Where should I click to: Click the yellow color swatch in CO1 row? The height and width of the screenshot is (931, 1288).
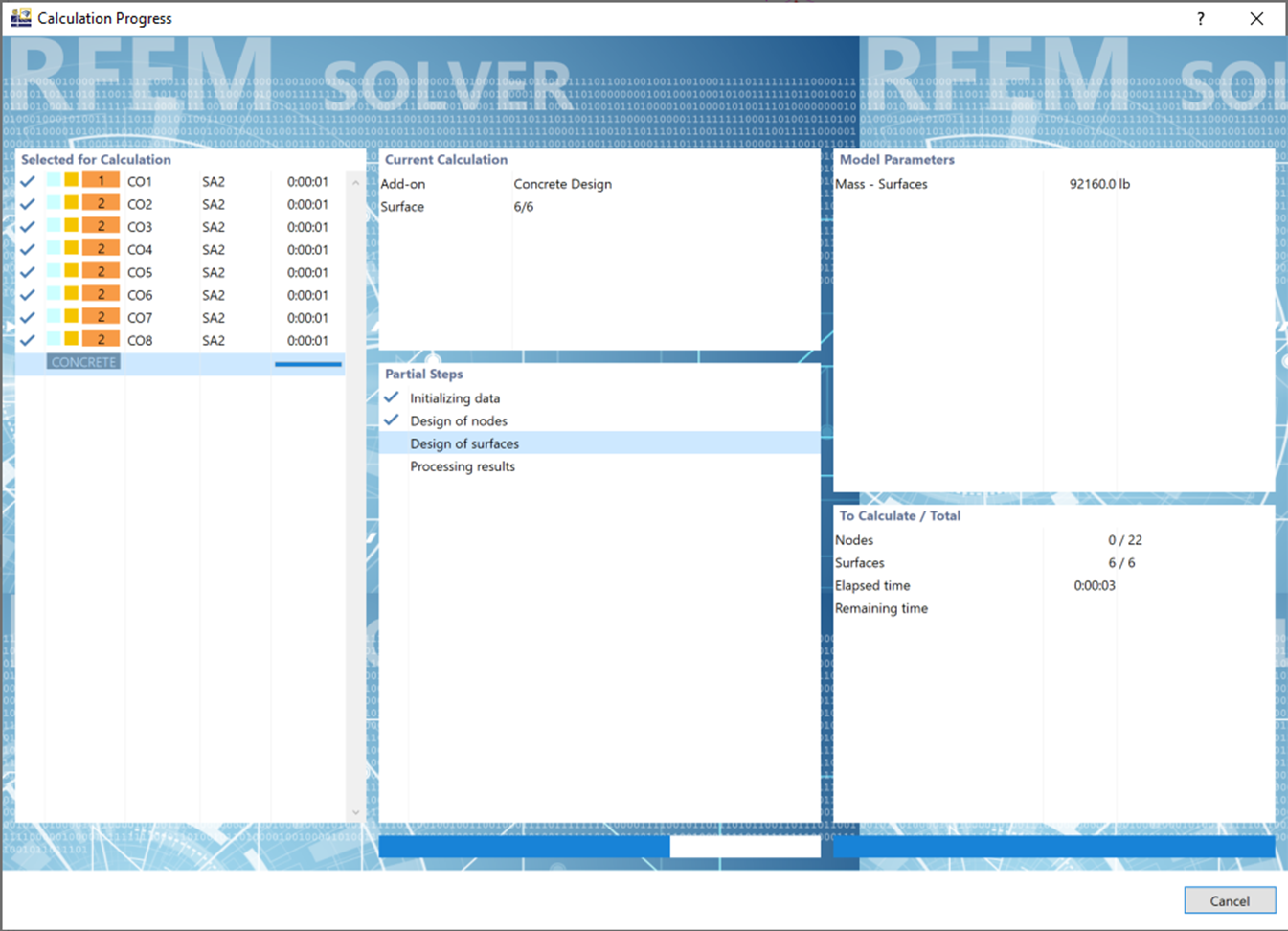pos(72,180)
